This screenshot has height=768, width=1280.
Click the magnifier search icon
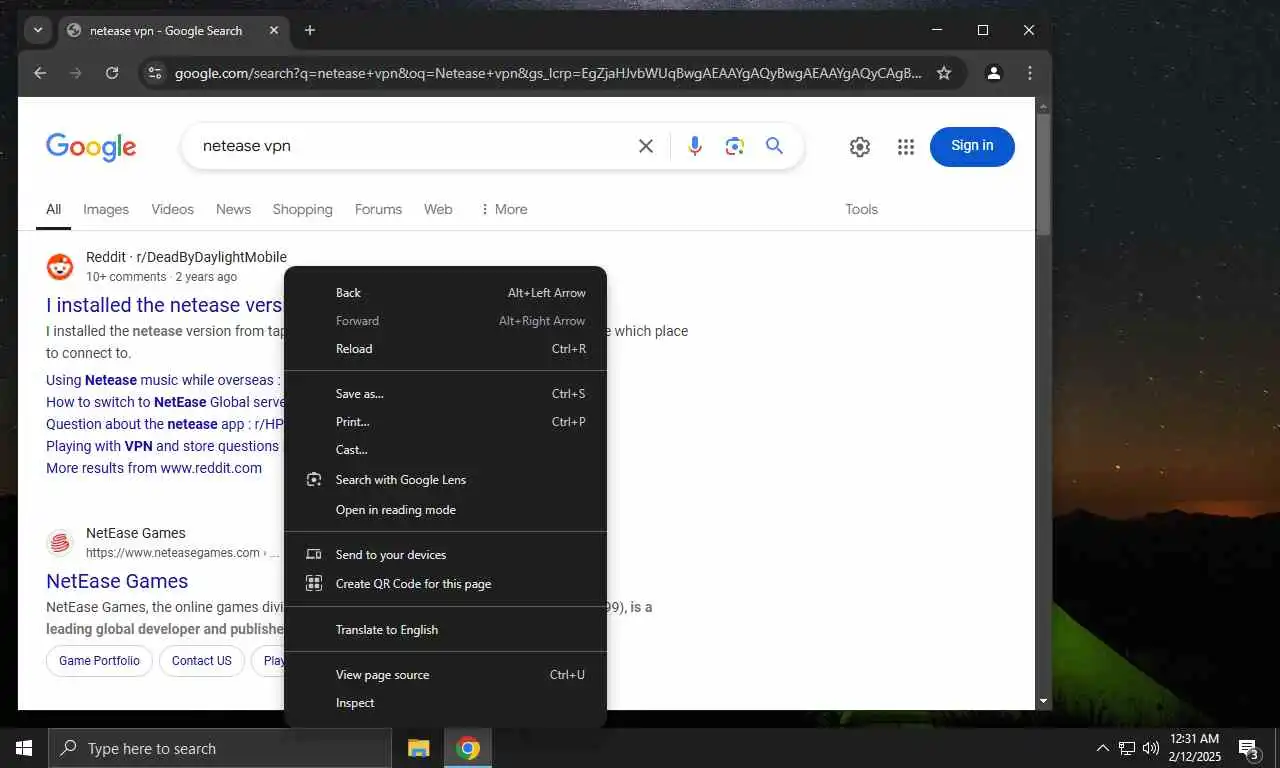pyautogui.click(x=774, y=146)
